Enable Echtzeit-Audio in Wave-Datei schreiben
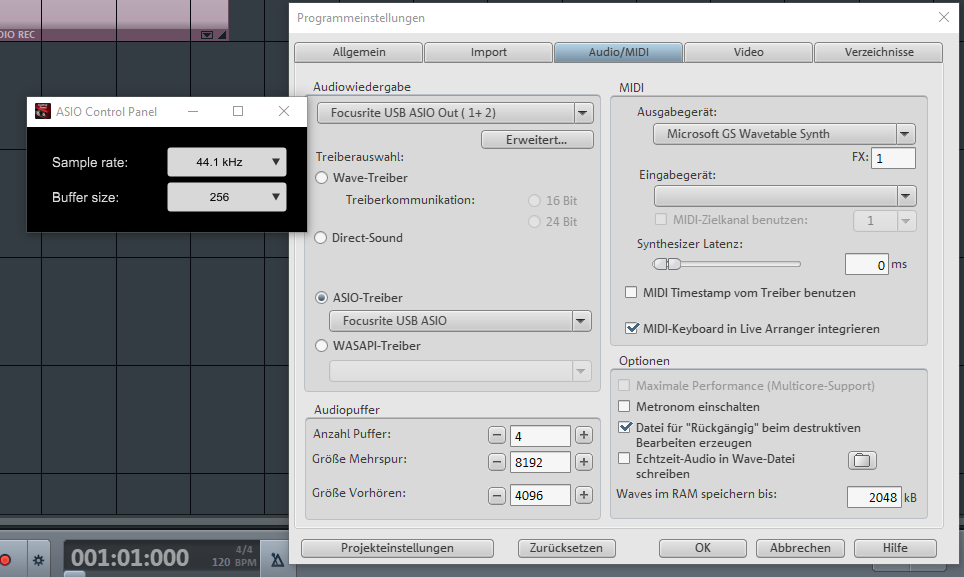Image resolution: width=964 pixels, height=577 pixels. point(624,458)
